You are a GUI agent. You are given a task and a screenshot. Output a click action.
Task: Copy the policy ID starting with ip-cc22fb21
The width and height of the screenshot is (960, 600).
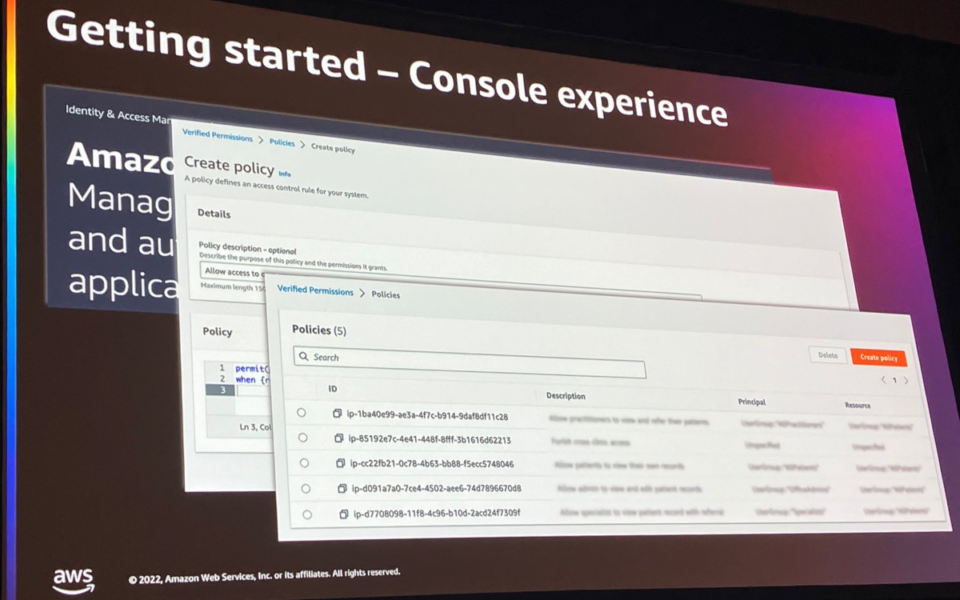pos(340,463)
